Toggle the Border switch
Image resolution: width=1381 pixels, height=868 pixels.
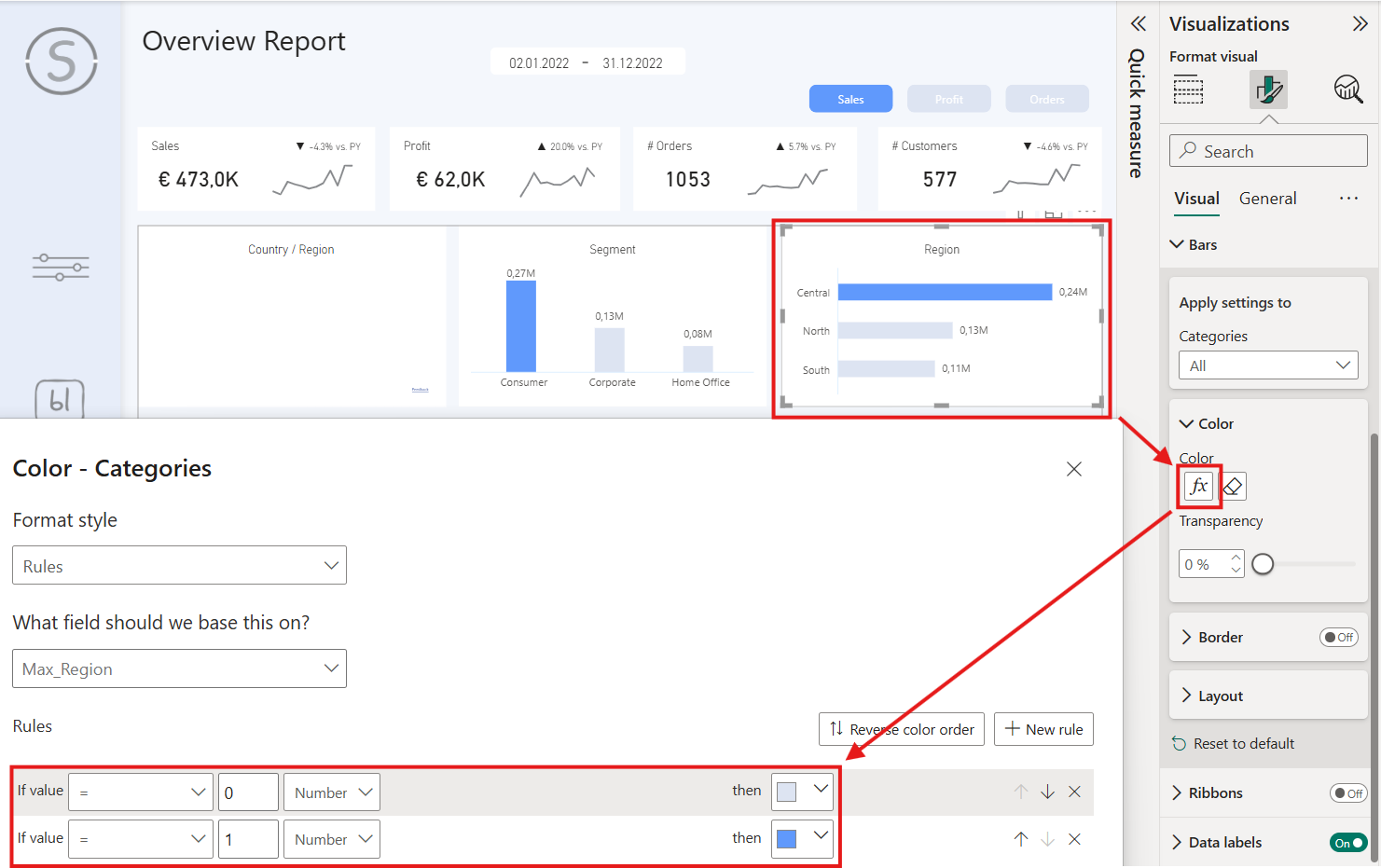(x=1339, y=638)
